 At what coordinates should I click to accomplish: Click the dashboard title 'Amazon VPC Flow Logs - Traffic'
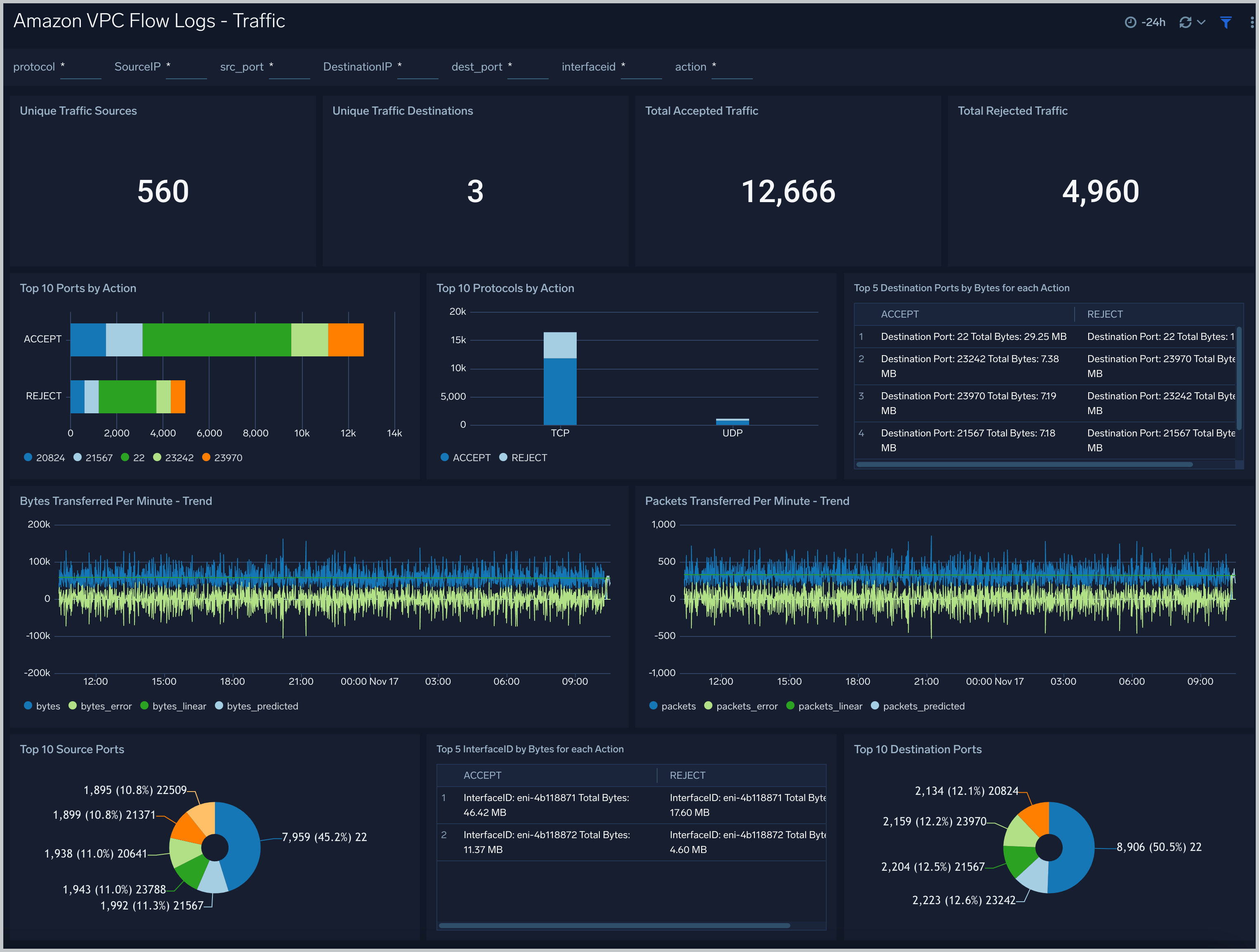(x=149, y=21)
